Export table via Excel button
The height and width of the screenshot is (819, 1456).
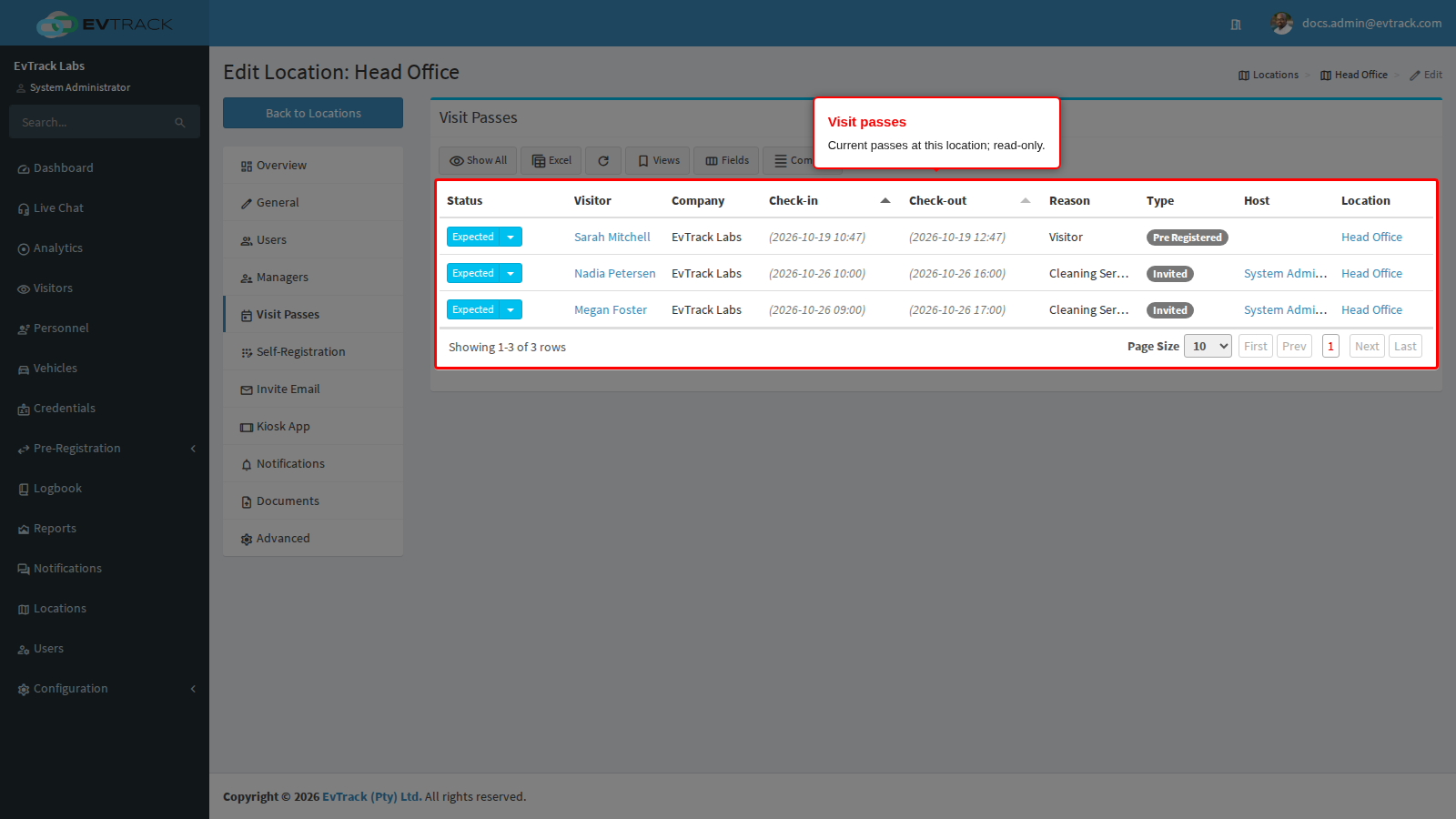[x=551, y=161]
